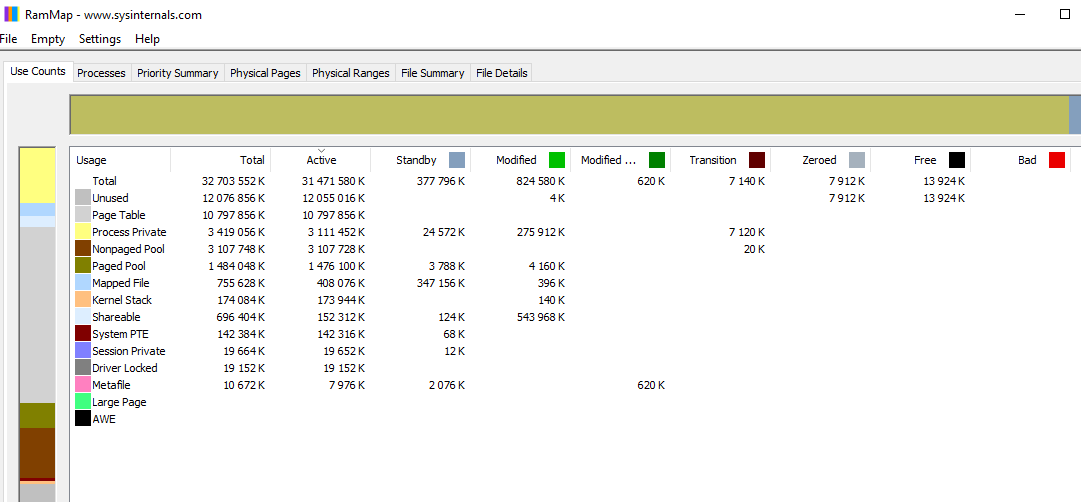Switch to the Processes tab

click(x=101, y=73)
